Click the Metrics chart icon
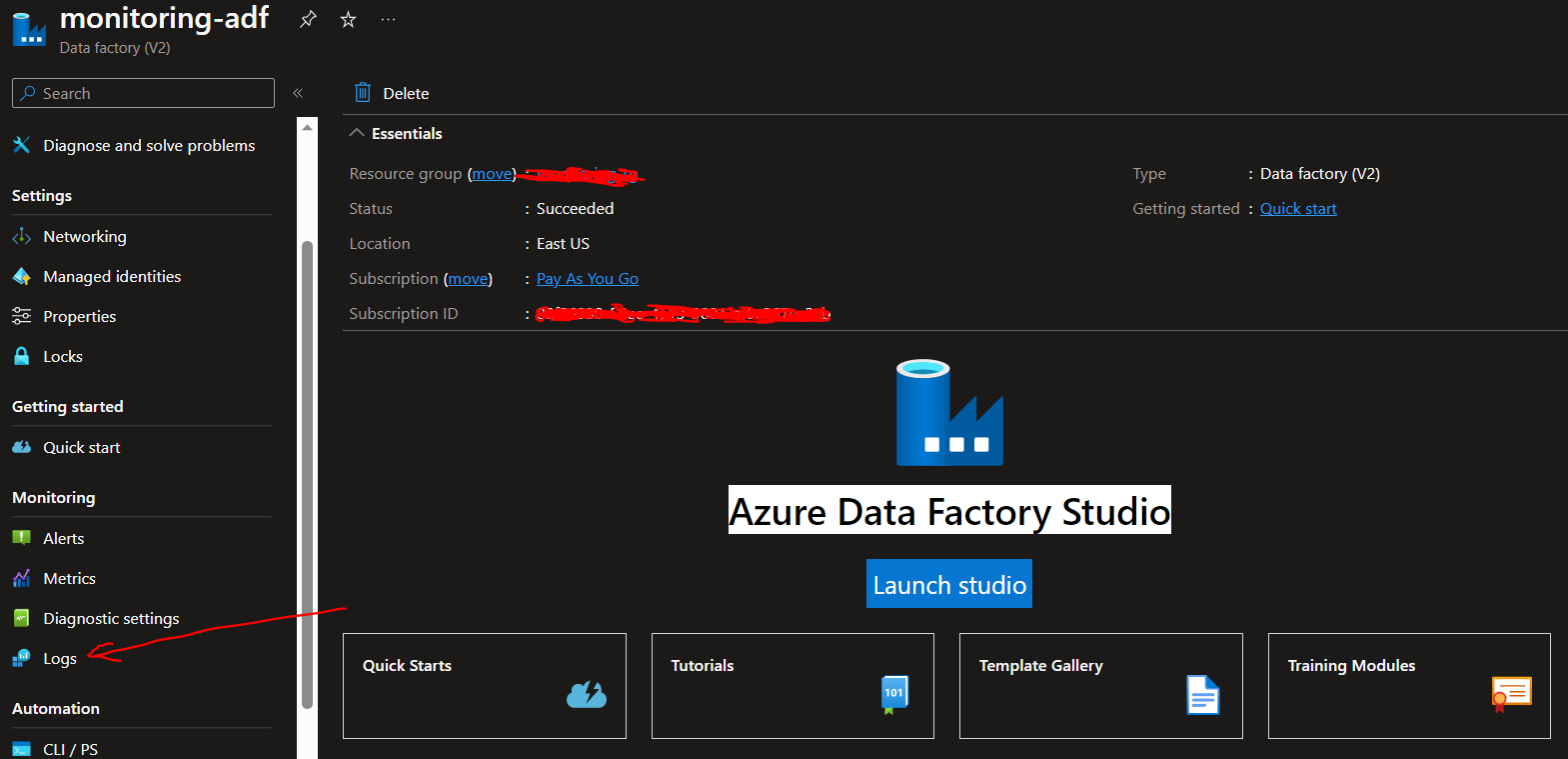1568x759 pixels. [x=21, y=578]
